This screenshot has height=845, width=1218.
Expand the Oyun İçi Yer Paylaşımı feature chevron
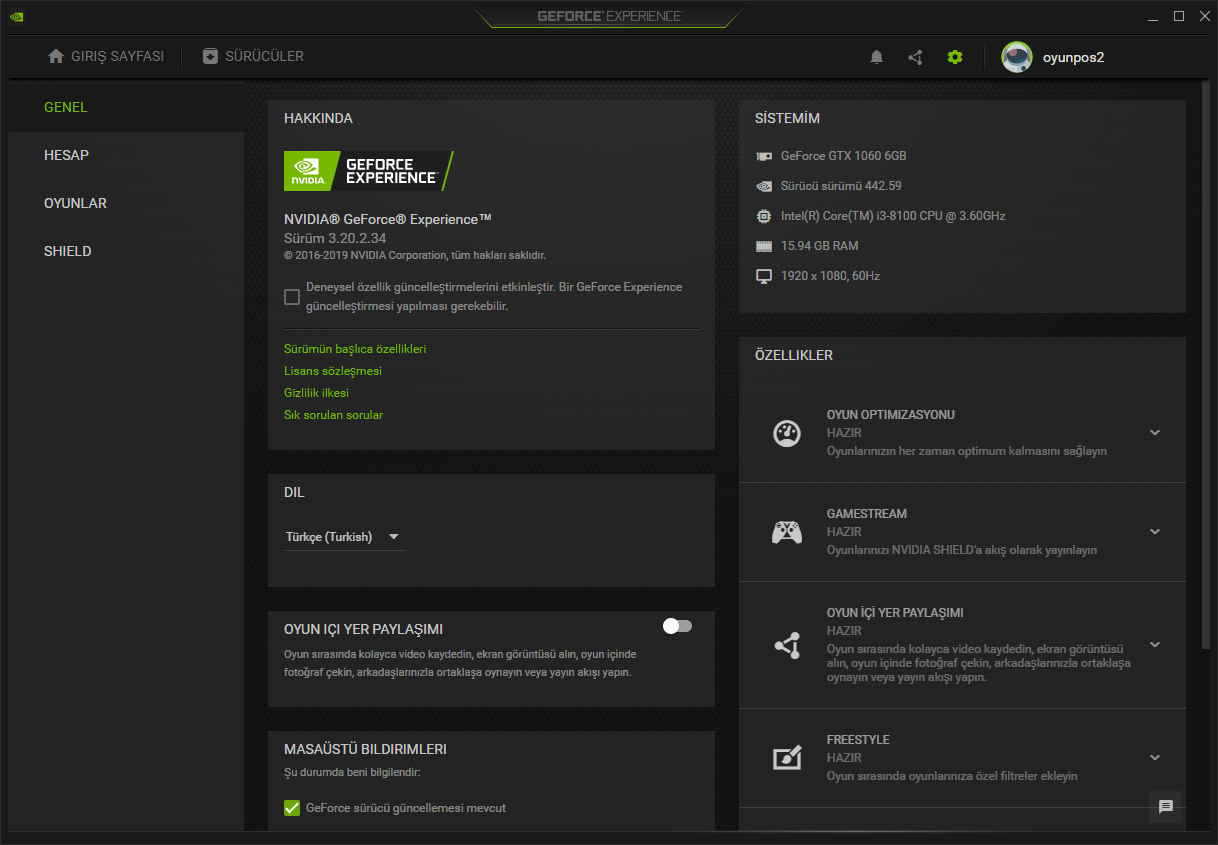(1155, 645)
